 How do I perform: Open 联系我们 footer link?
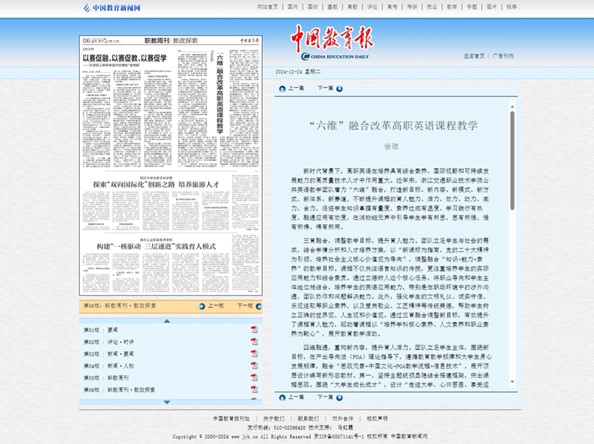tap(308, 419)
